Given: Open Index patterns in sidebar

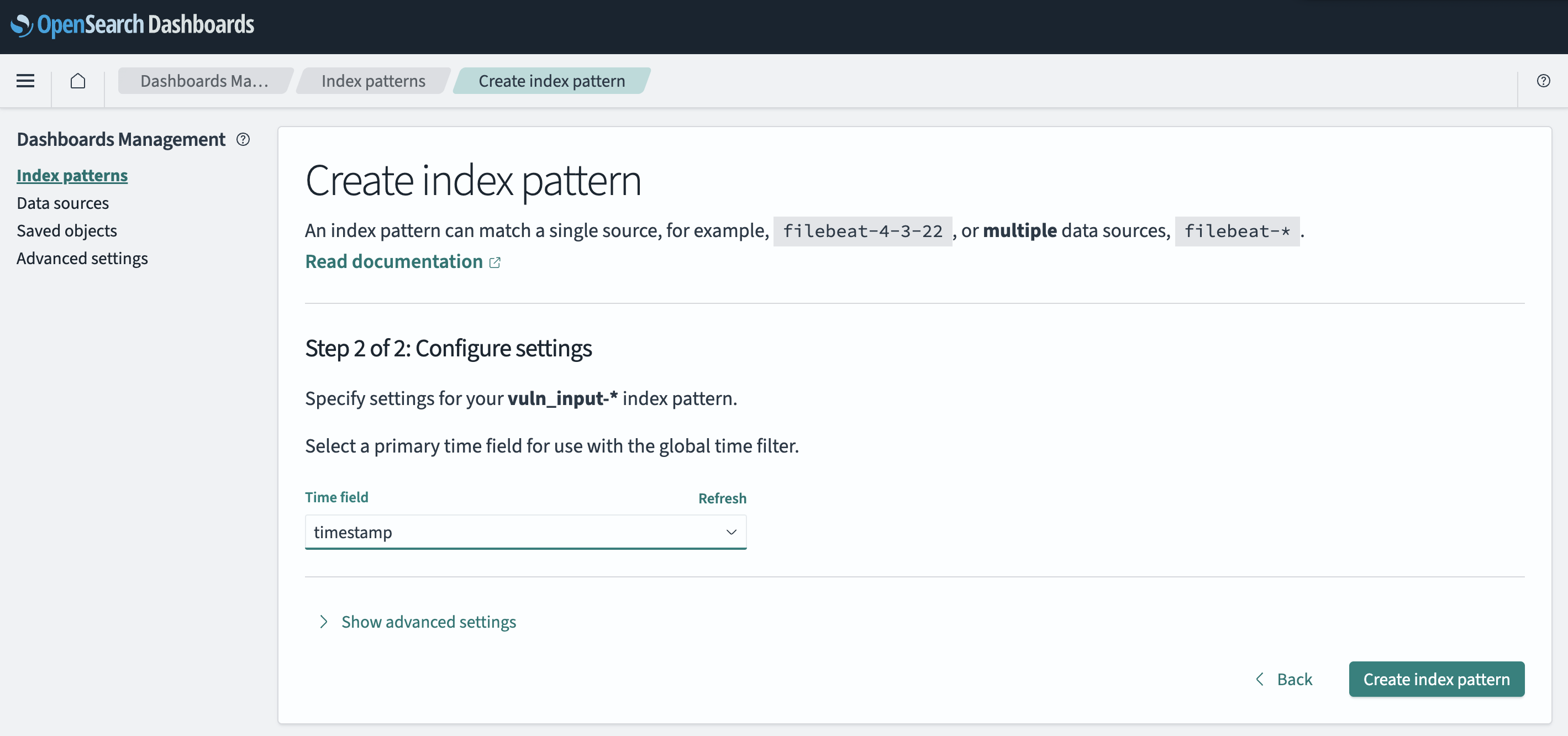Looking at the screenshot, I should (72, 175).
